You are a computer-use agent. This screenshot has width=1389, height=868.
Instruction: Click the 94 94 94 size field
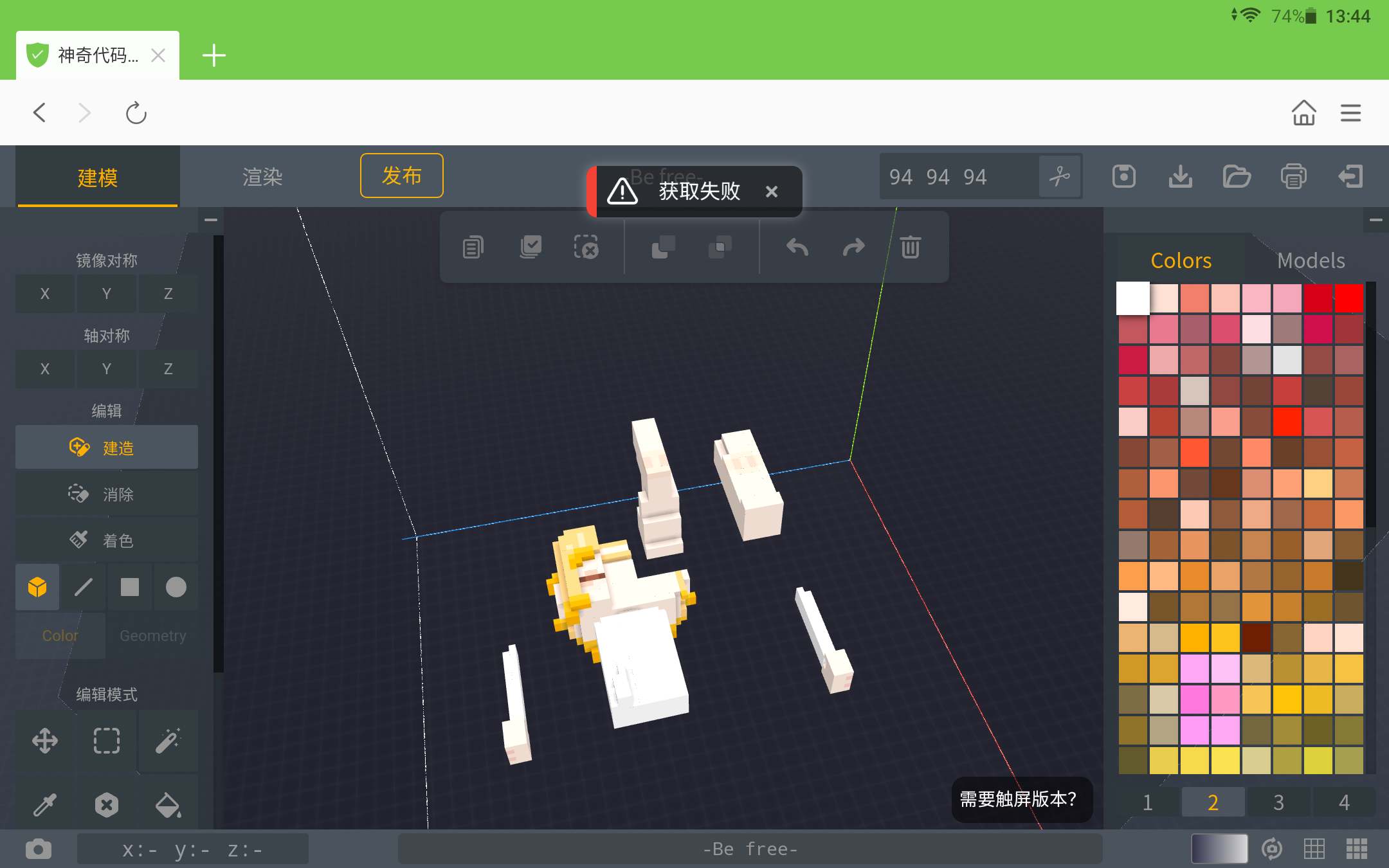(958, 176)
